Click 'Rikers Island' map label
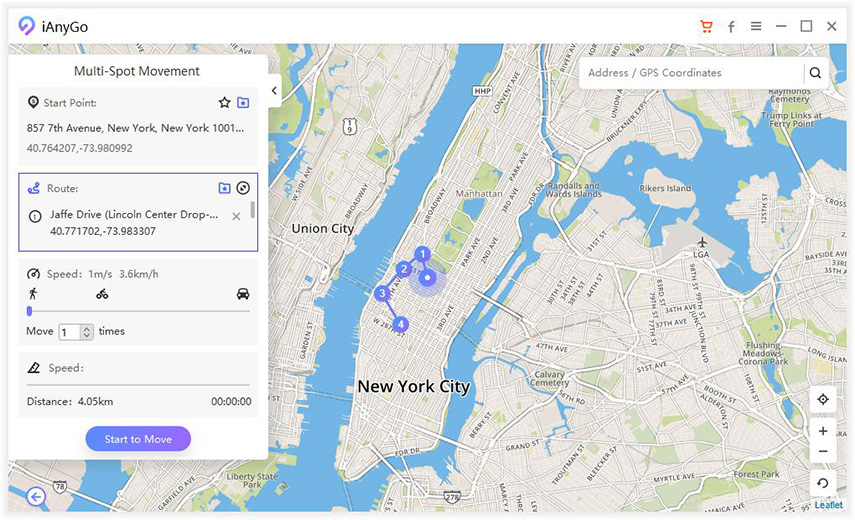This screenshot has height=520, width=855. pos(665,189)
